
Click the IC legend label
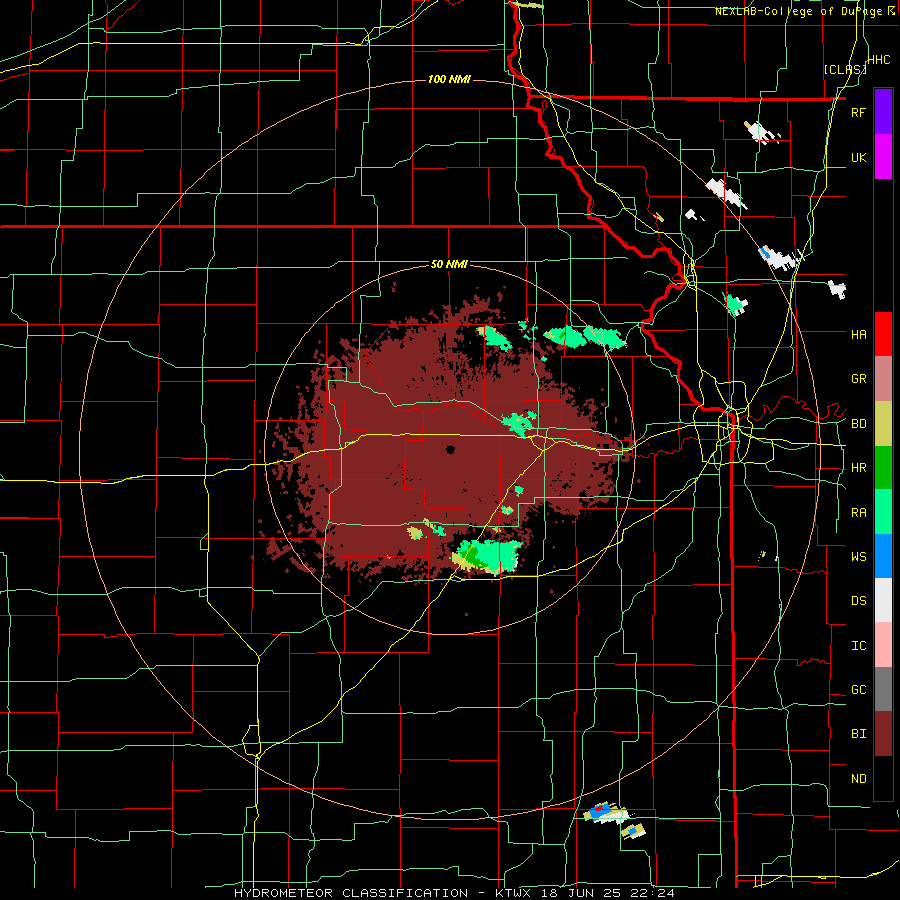858,646
